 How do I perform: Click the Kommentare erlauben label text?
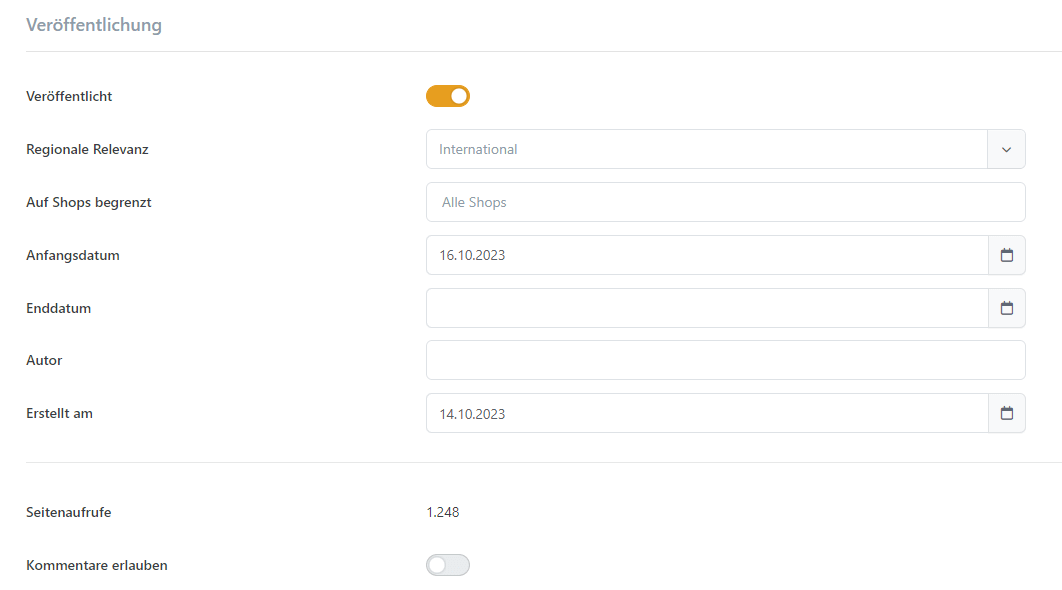97,565
